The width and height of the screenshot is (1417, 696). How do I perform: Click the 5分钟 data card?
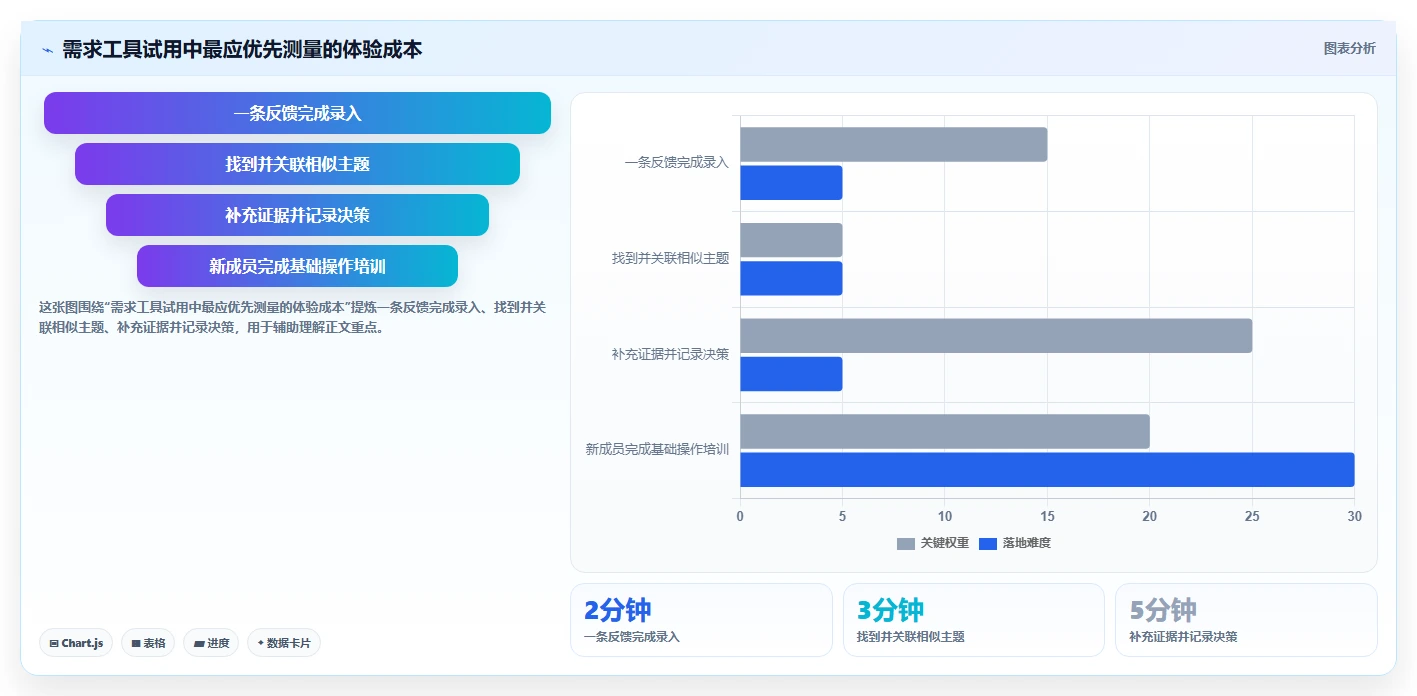pyautogui.click(x=1246, y=620)
